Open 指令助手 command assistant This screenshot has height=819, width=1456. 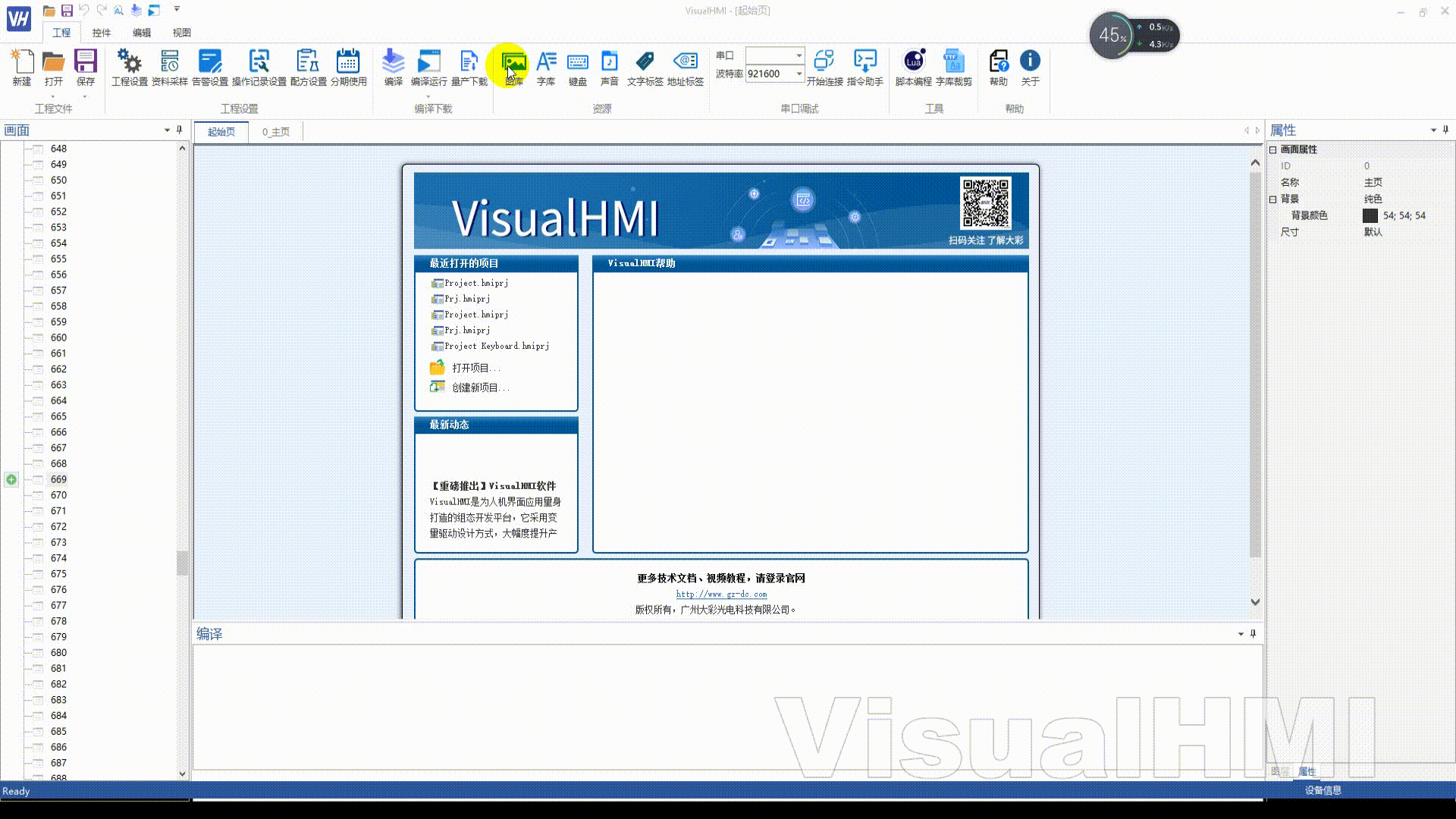point(865,67)
